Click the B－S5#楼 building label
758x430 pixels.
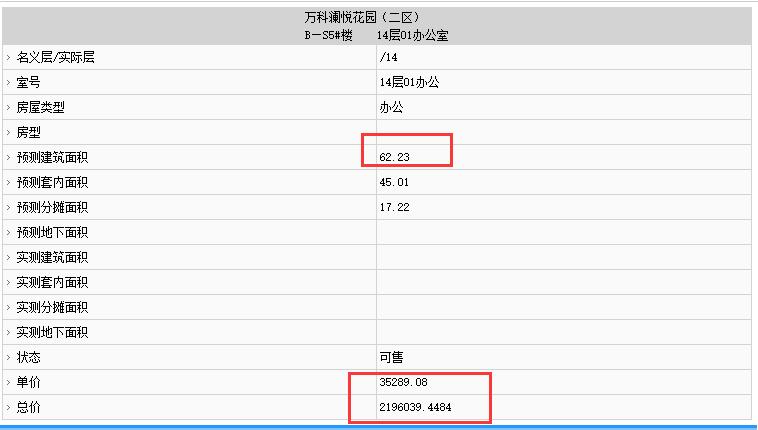[328, 35]
